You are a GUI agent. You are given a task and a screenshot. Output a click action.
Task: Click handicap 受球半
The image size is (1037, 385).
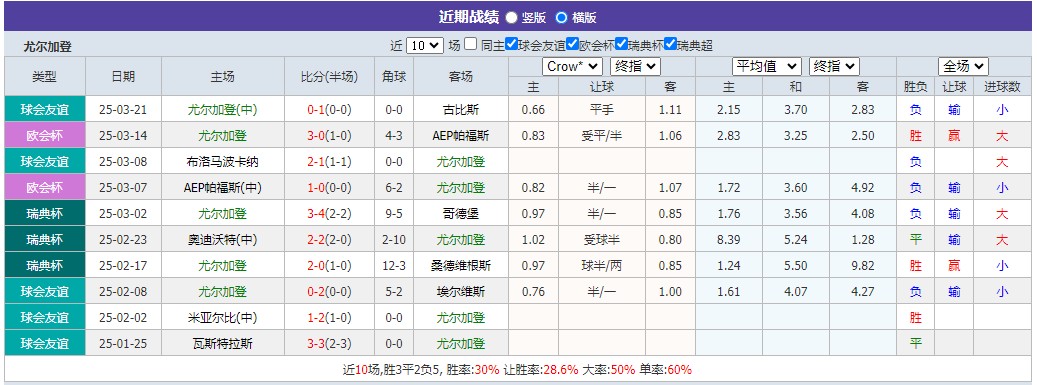[602, 239]
